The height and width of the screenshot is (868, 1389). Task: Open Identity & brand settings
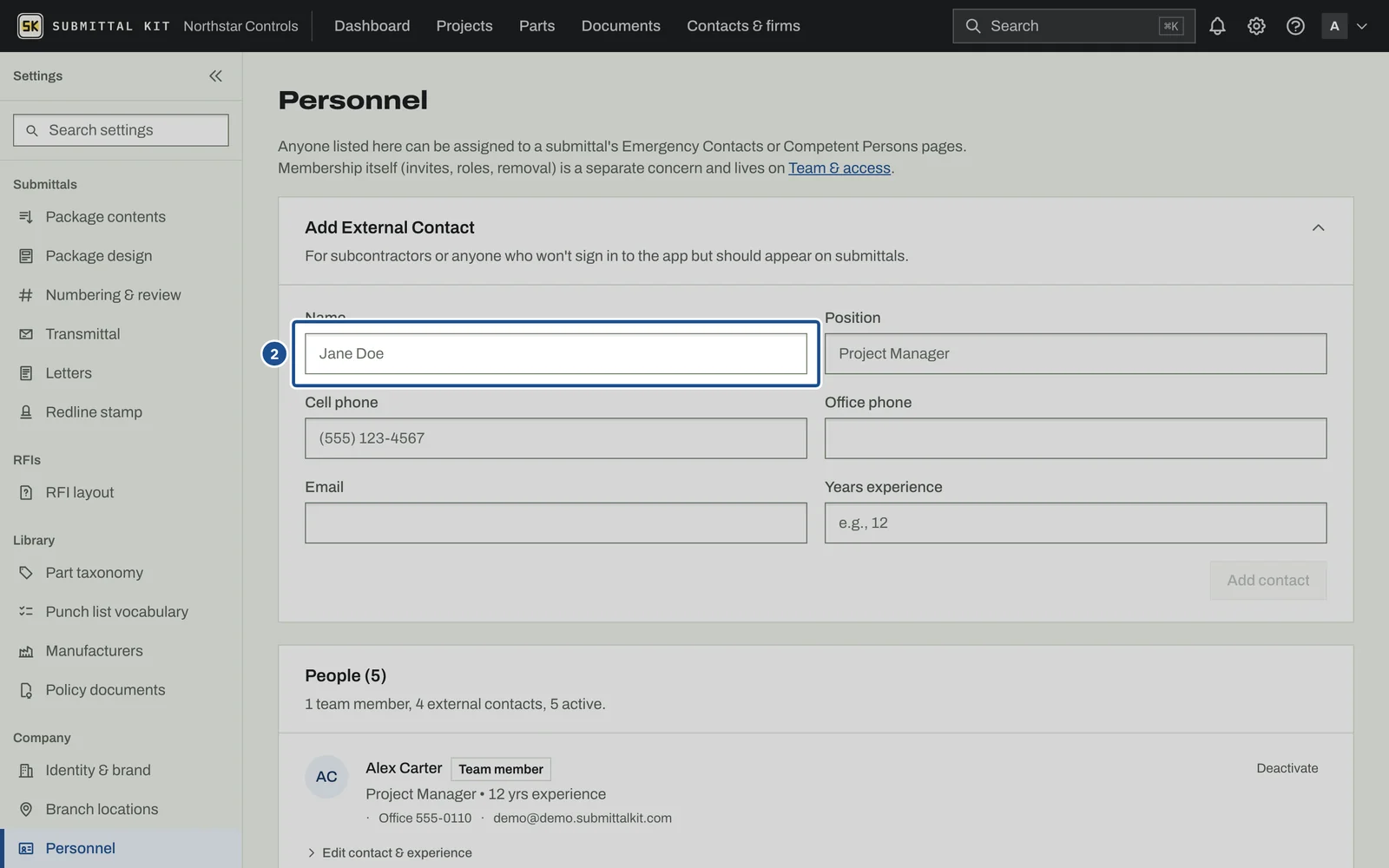coord(121,770)
